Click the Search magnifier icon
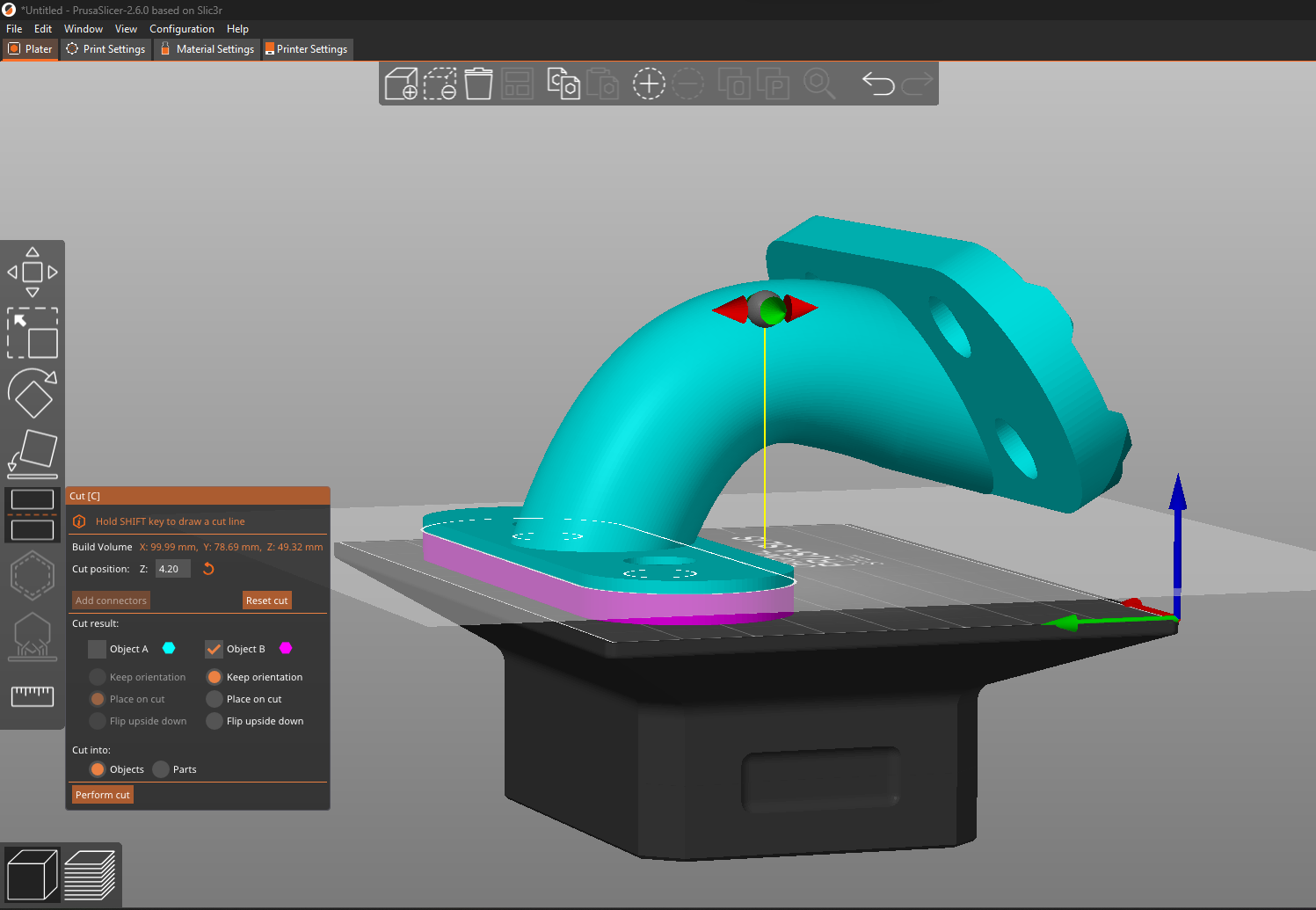Viewport: 1316px width, 910px height. tap(819, 84)
